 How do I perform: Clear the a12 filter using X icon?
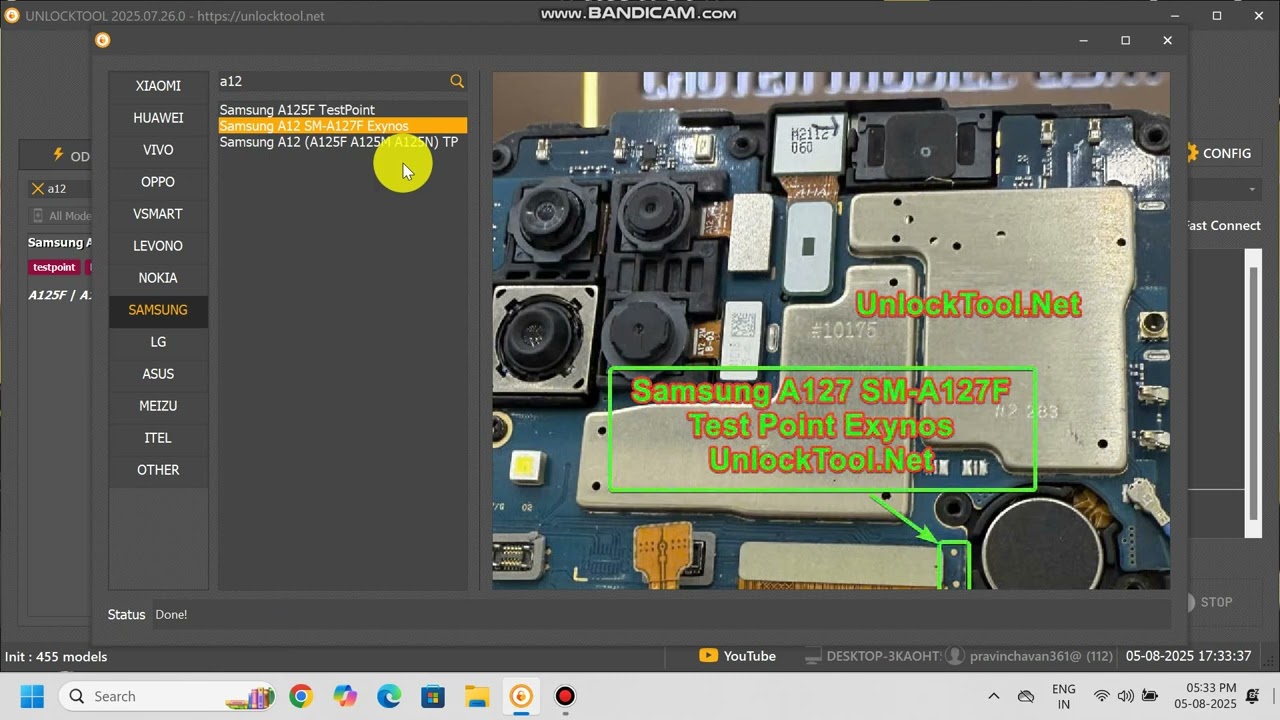38,189
